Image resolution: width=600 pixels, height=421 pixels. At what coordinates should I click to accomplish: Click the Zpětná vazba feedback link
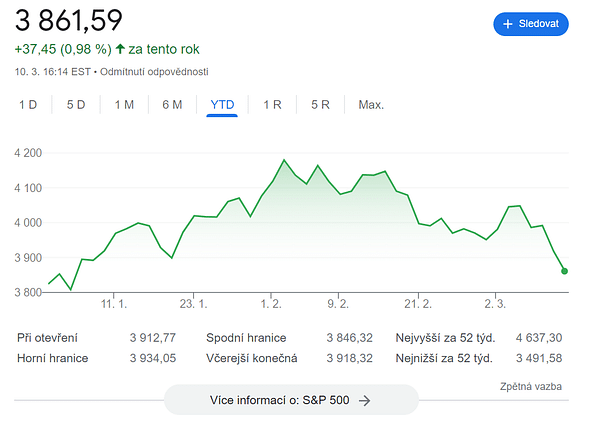coord(531,387)
